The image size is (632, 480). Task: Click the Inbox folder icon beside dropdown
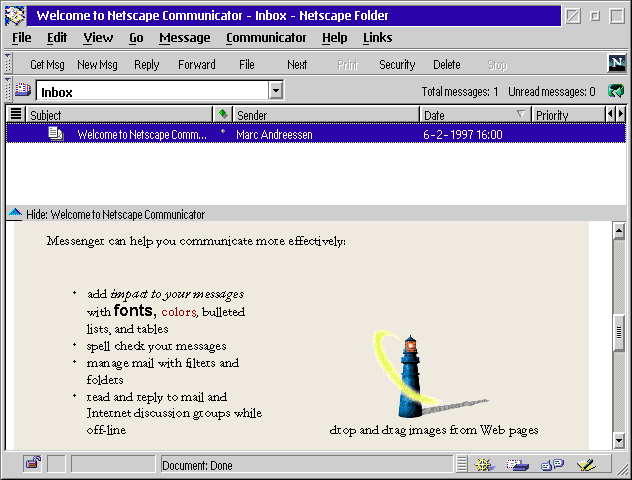[23, 89]
